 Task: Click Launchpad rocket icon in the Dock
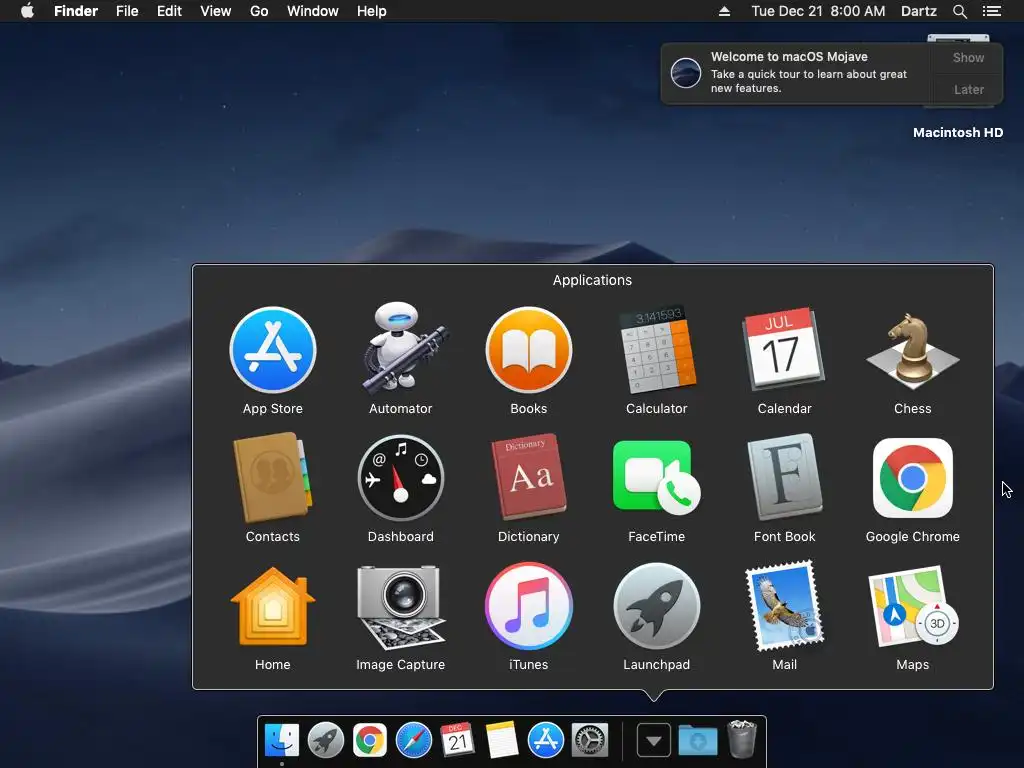click(325, 741)
